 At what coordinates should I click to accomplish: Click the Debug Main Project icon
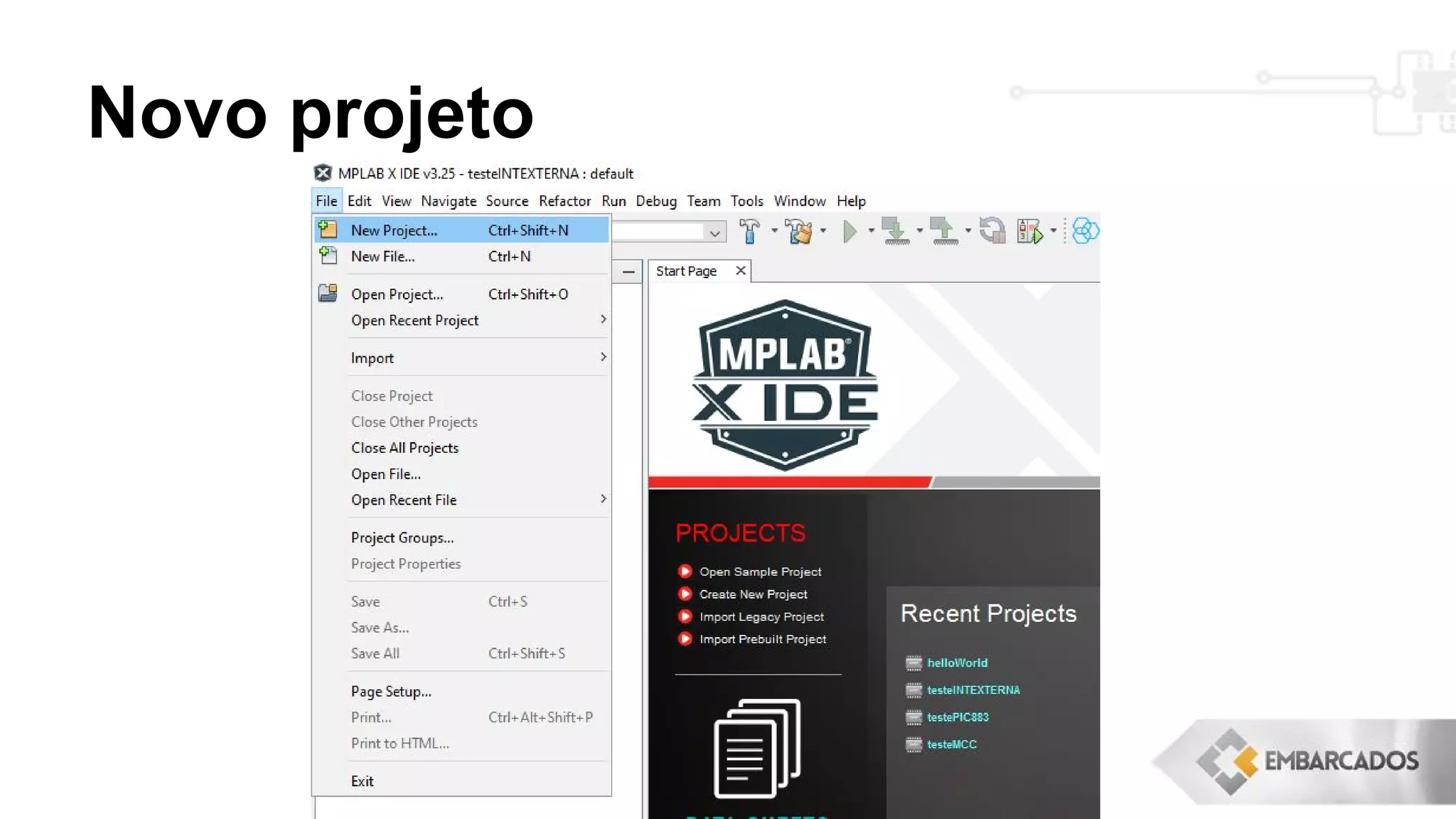click(1029, 231)
